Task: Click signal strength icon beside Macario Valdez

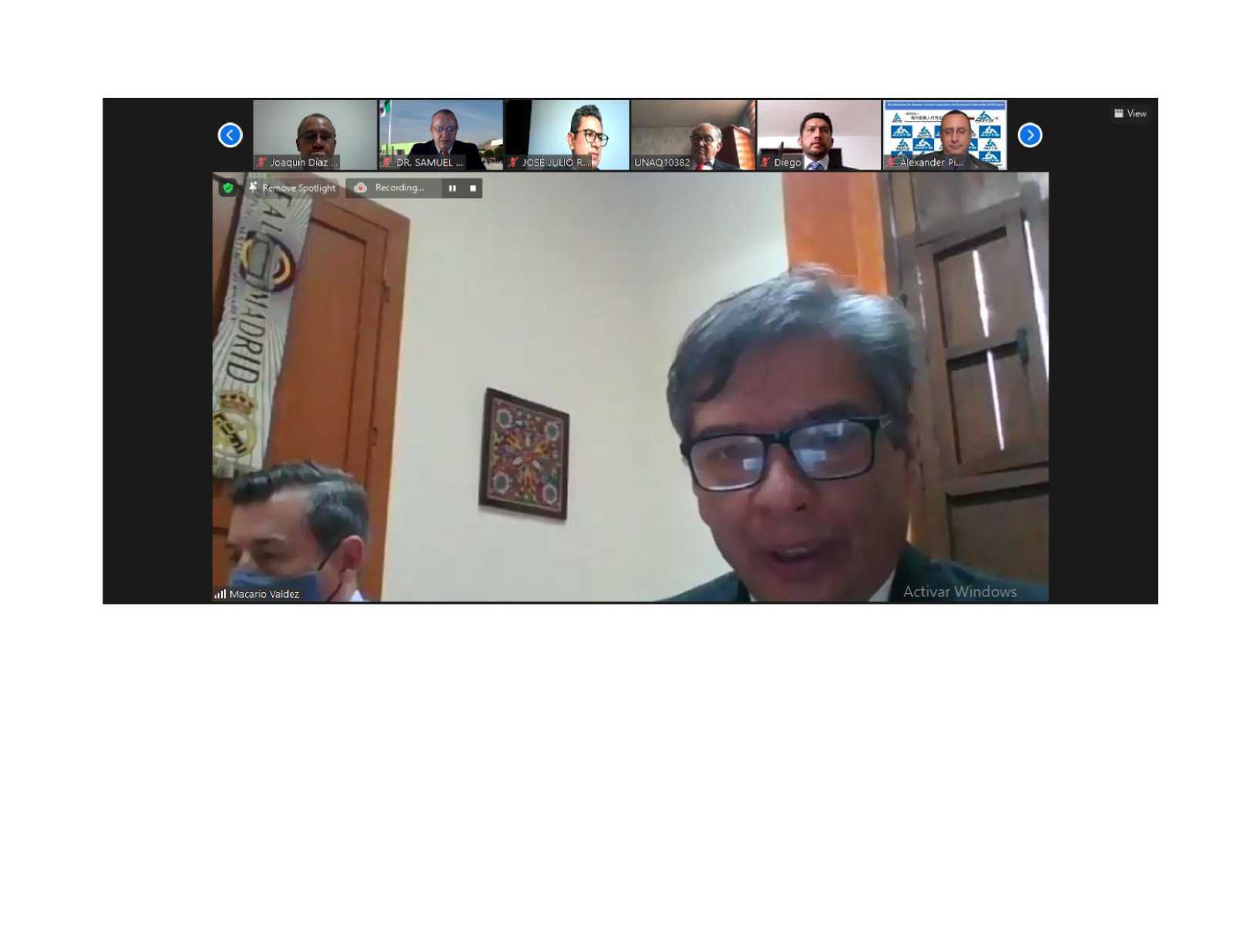Action: tap(220, 594)
